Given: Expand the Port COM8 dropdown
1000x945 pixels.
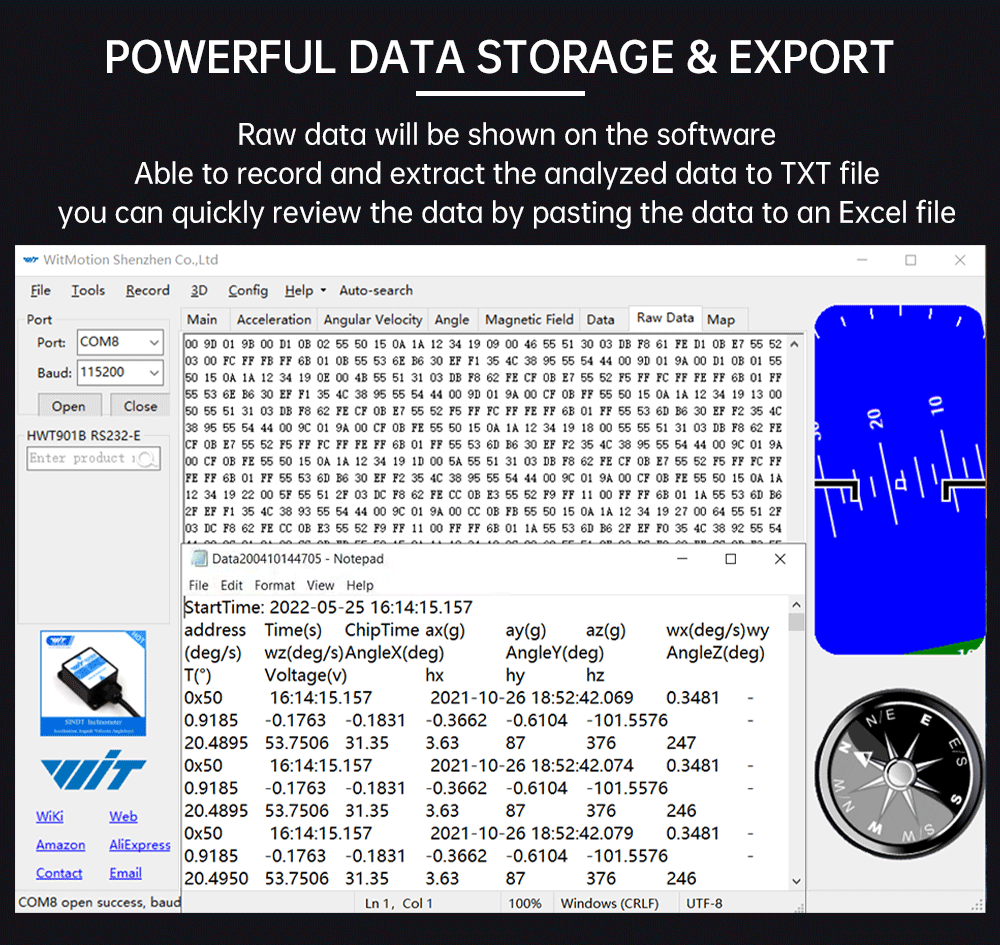Looking at the screenshot, I should (x=154, y=342).
